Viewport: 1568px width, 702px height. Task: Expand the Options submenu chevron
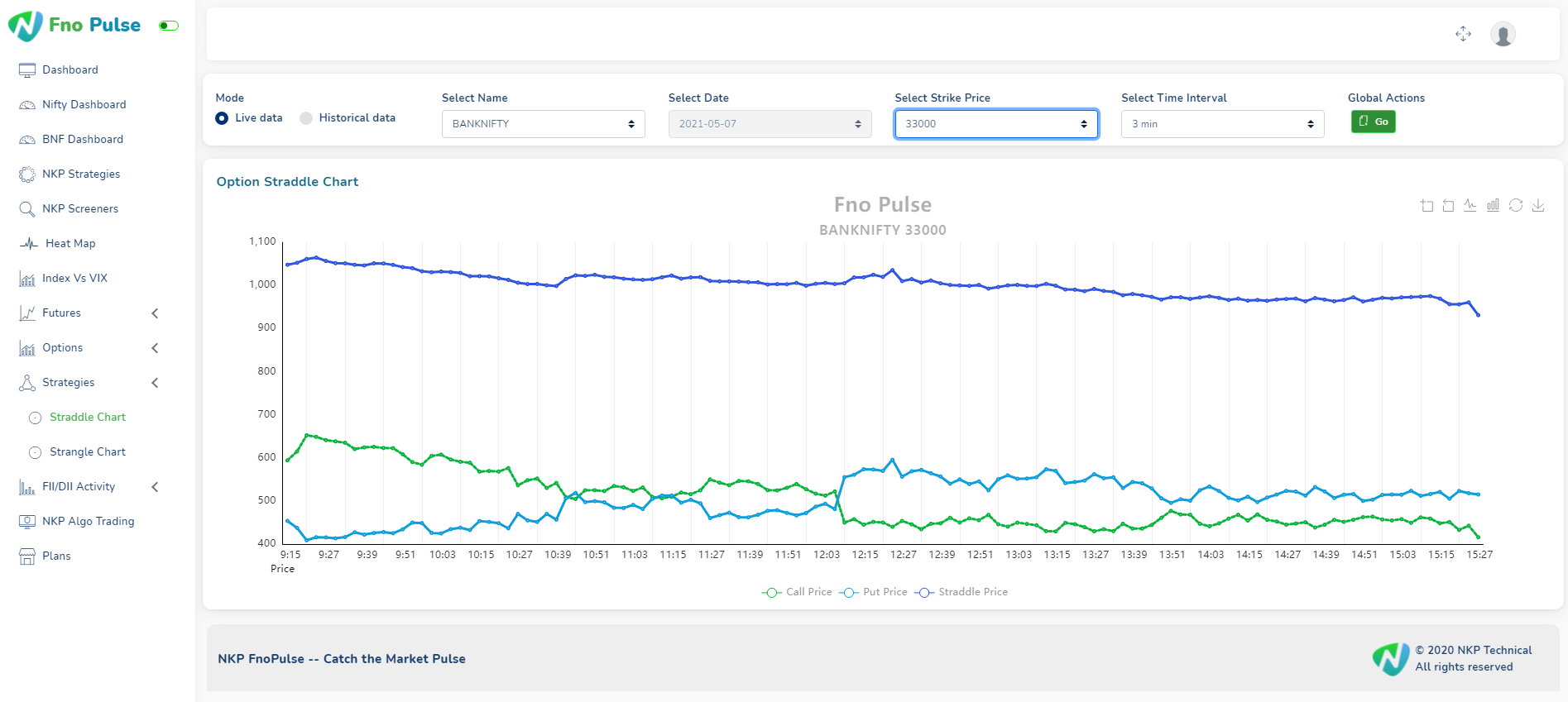point(155,348)
